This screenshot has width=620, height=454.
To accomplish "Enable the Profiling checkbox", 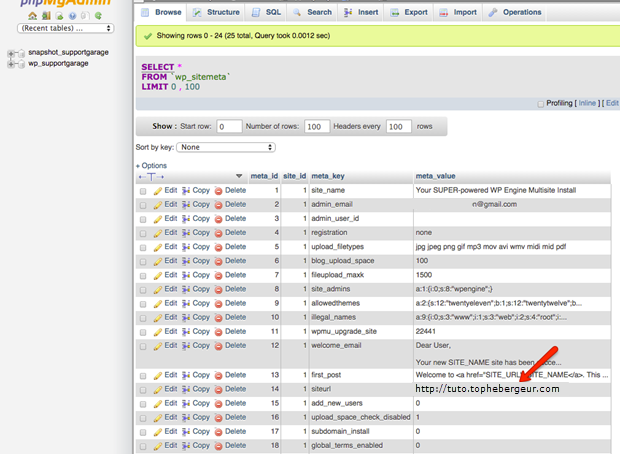I will 541,104.
